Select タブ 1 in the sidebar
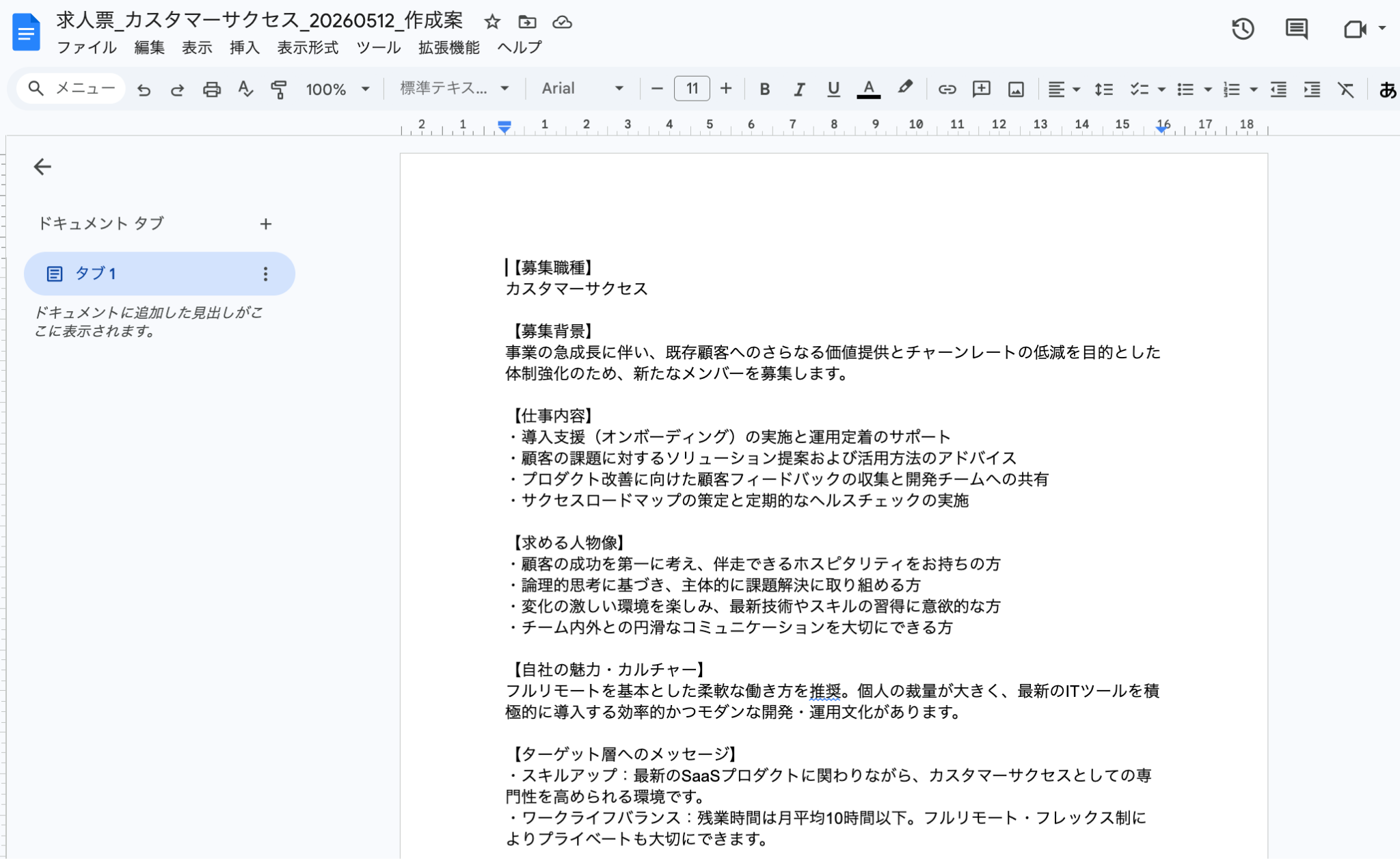This screenshot has height=859, width=1400. pyautogui.click(x=159, y=274)
